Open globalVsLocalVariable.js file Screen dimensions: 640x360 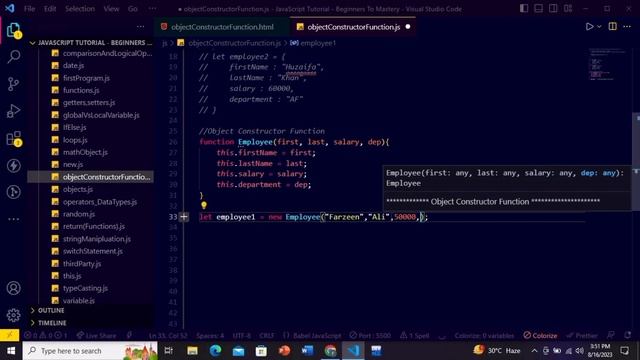click(x=101, y=115)
